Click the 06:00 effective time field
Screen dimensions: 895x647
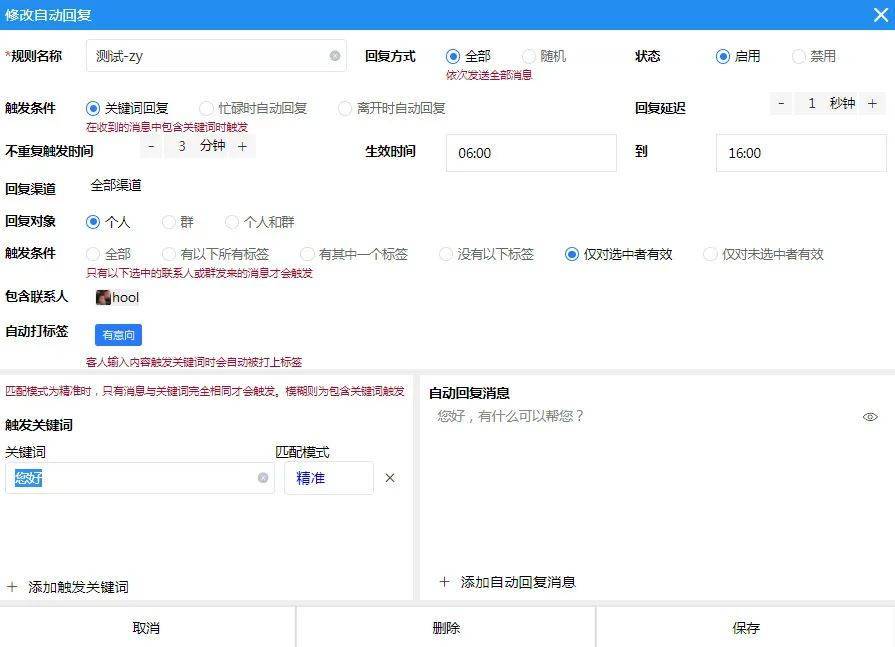[530, 152]
